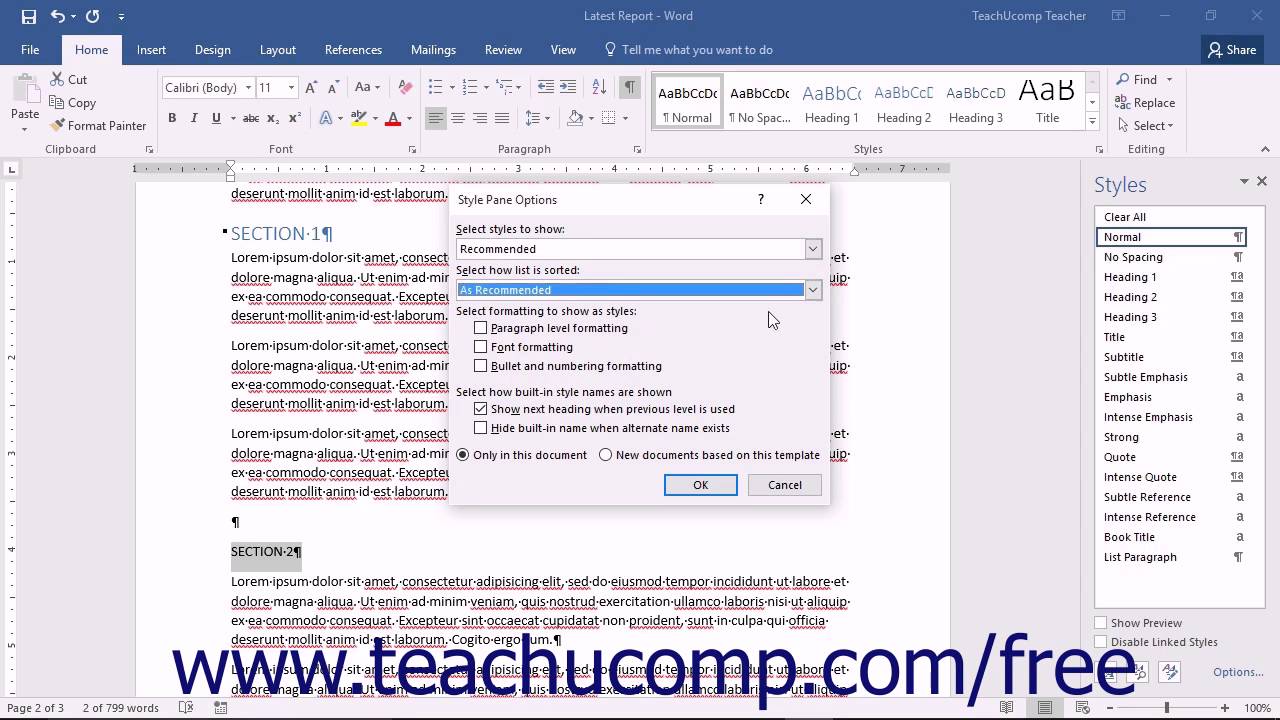Enable Show Preview in Styles pane
This screenshot has height=720, width=1280.
1101,623
